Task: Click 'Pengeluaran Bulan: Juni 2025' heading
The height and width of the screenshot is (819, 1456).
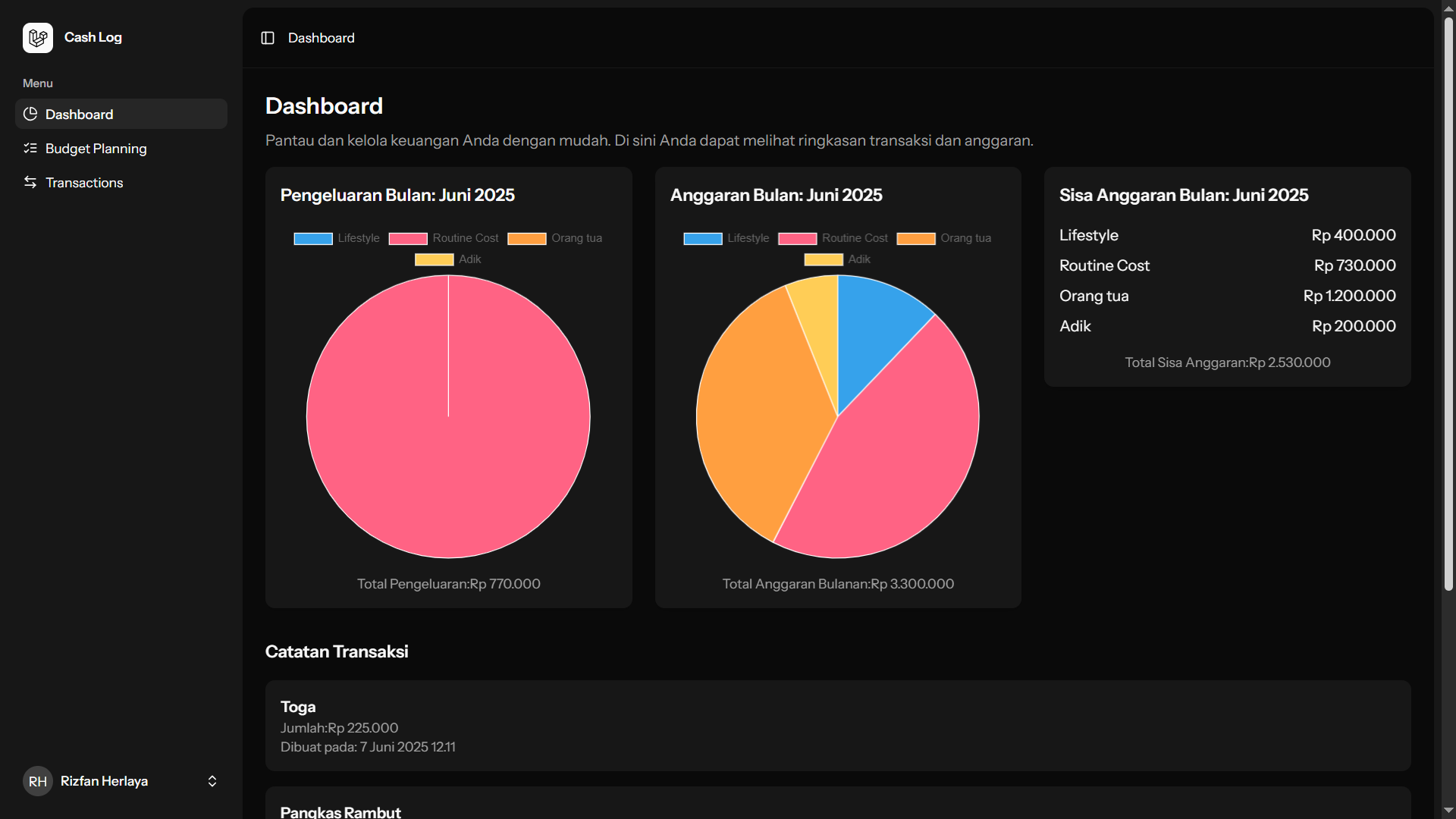Action: [397, 195]
